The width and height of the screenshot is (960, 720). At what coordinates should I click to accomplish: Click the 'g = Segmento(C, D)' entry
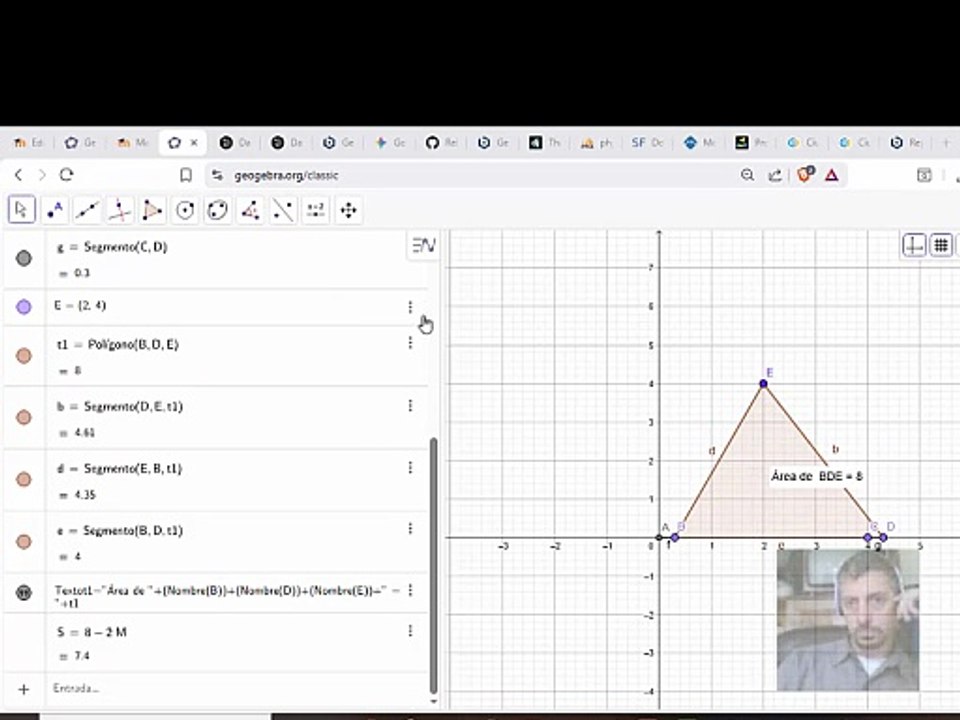[112, 247]
